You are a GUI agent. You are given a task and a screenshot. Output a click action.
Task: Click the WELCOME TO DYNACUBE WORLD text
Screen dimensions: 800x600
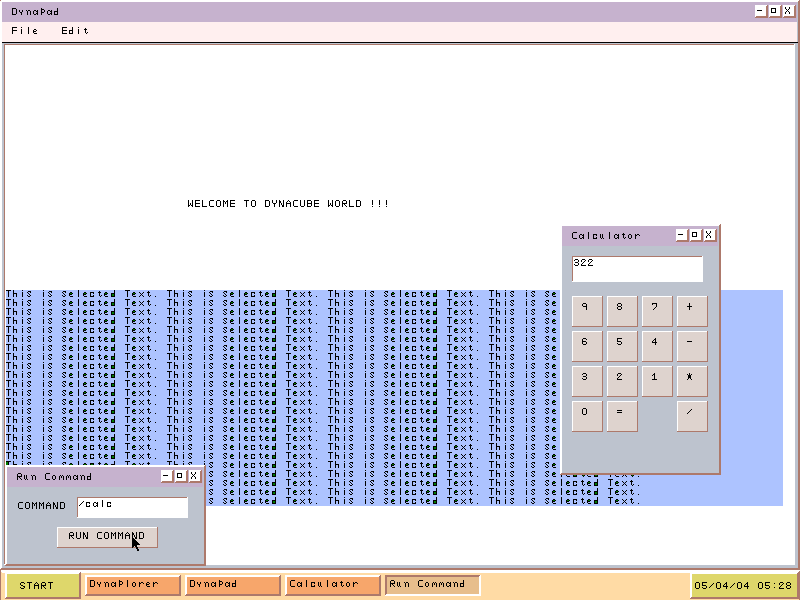point(288,204)
